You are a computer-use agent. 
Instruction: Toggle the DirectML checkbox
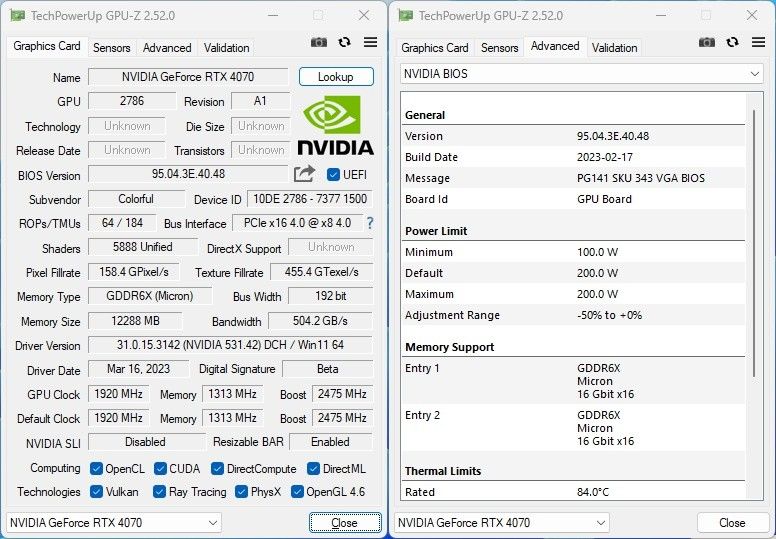pyautogui.click(x=313, y=468)
